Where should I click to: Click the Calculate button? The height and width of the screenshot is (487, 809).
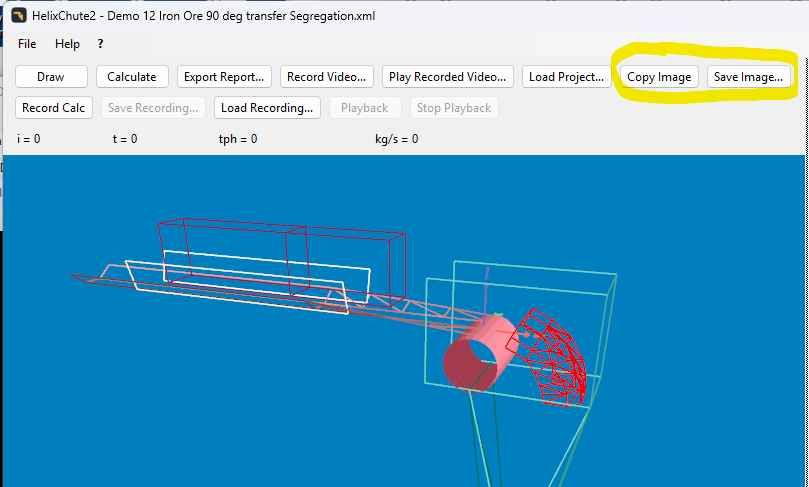tap(132, 77)
